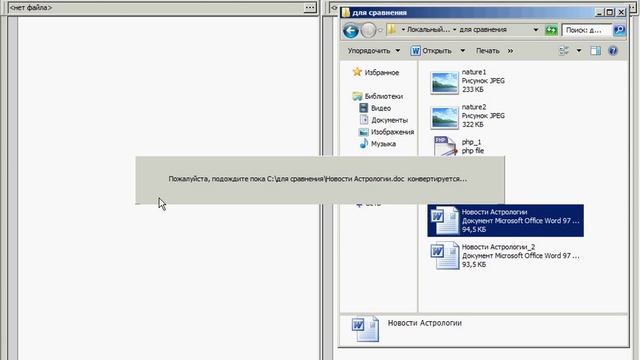The height and width of the screenshot is (360, 640).
Task: Select Новости Астрологии_2 Word document icon
Action: (445, 256)
